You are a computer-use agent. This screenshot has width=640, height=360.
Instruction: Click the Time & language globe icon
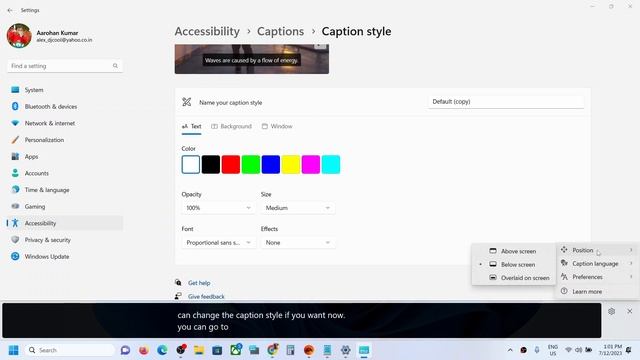tap(15, 190)
